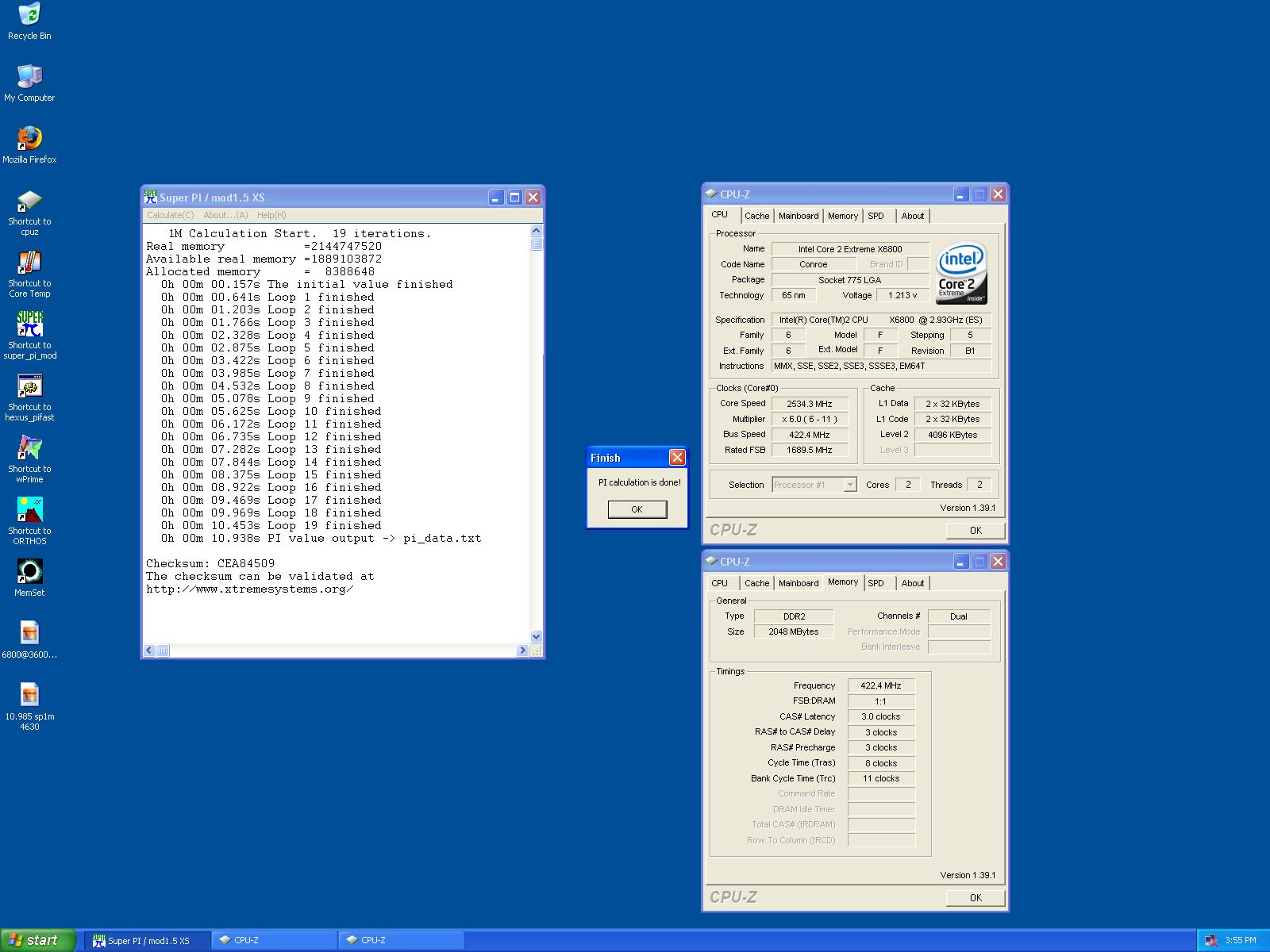The width and height of the screenshot is (1270, 952).
Task: Click OK in the lower CPU-Z window
Action: coord(976,898)
